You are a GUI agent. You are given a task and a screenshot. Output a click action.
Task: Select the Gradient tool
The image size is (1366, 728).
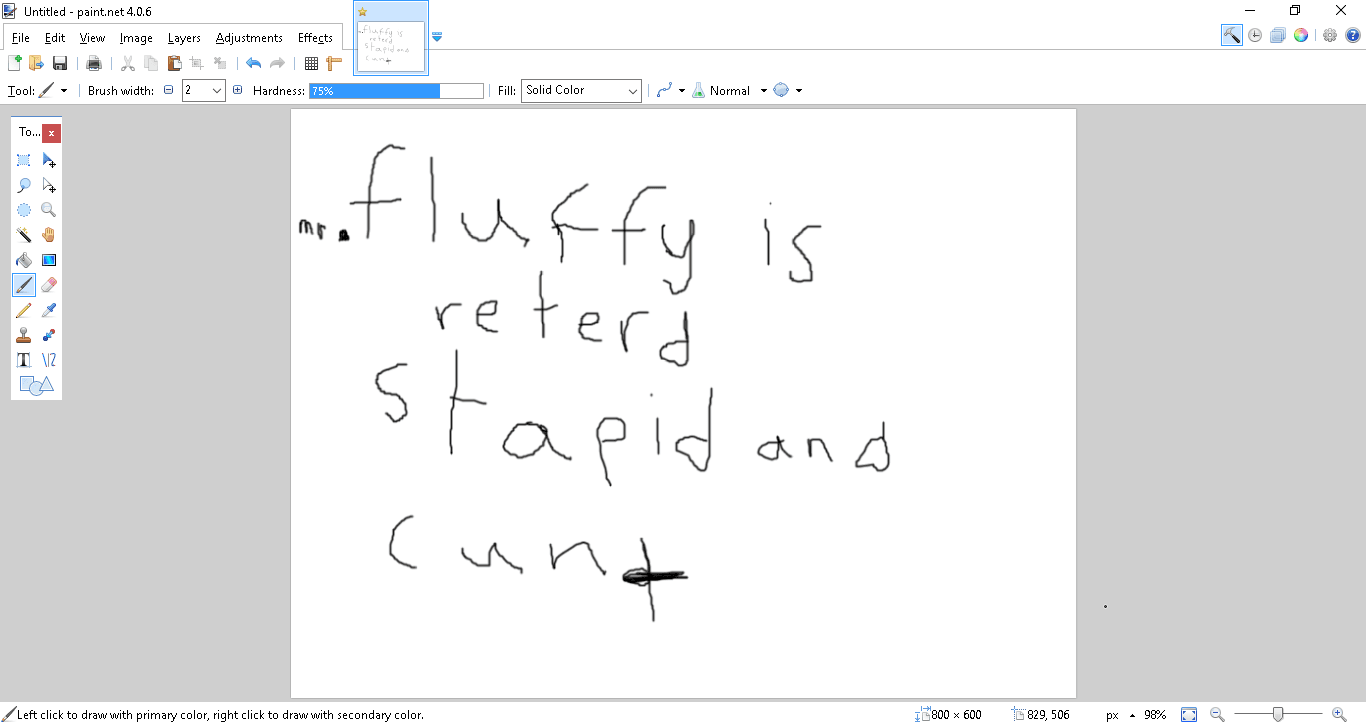pos(49,260)
